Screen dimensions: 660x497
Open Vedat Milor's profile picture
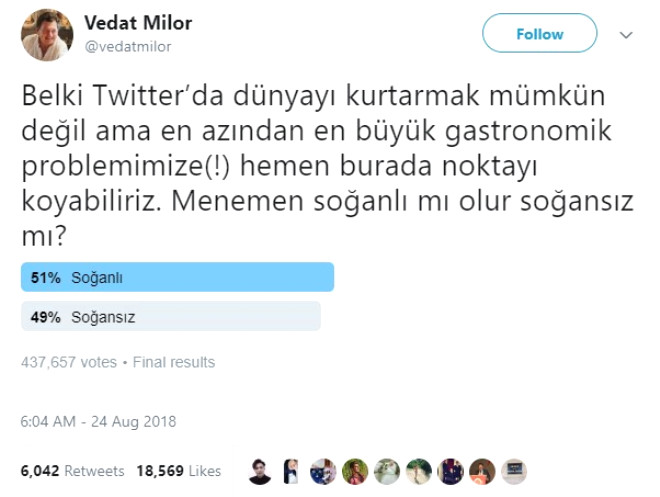[x=46, y=35]
